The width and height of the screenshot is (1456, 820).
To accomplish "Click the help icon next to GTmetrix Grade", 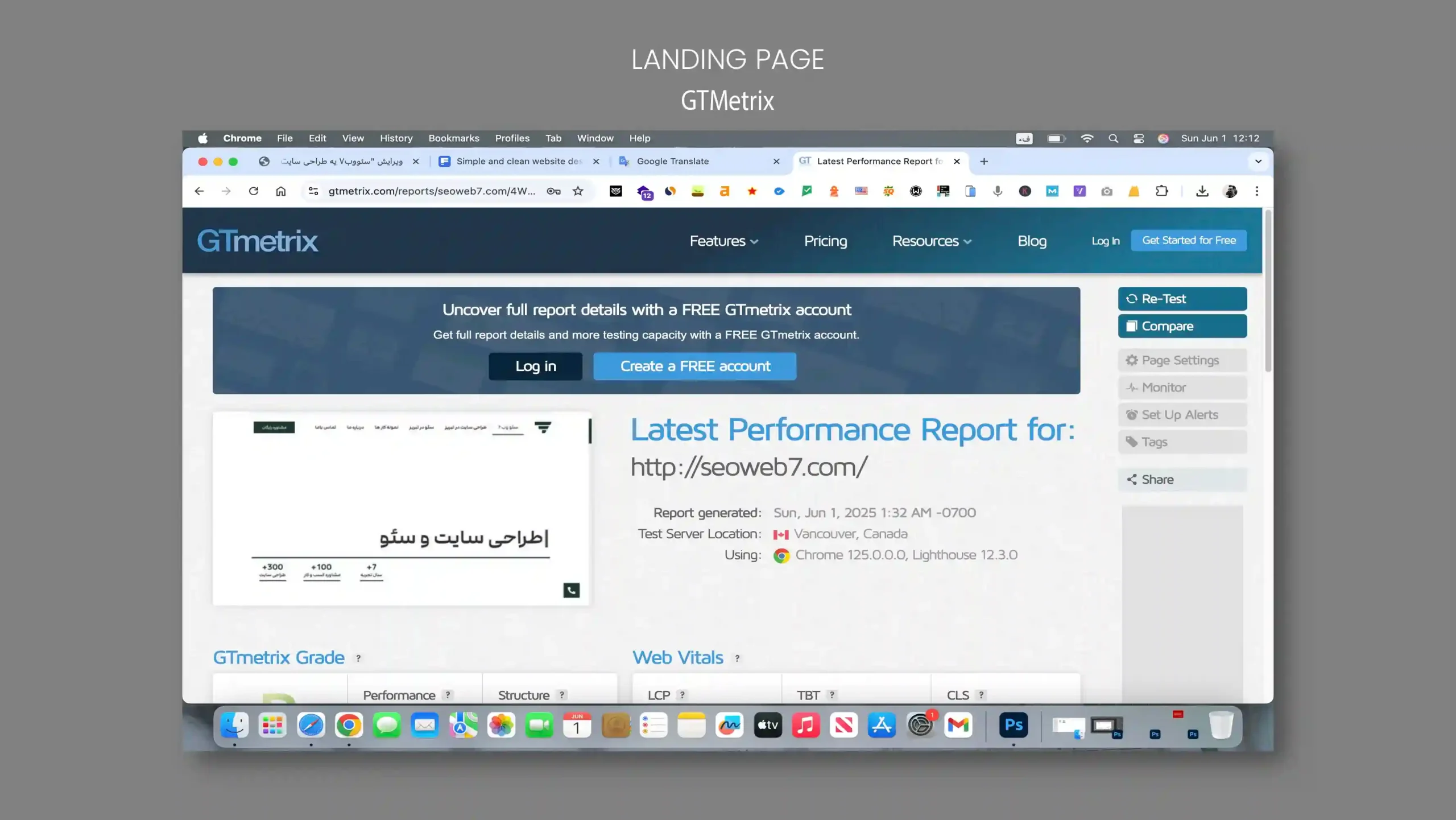I will pos(358,658).
